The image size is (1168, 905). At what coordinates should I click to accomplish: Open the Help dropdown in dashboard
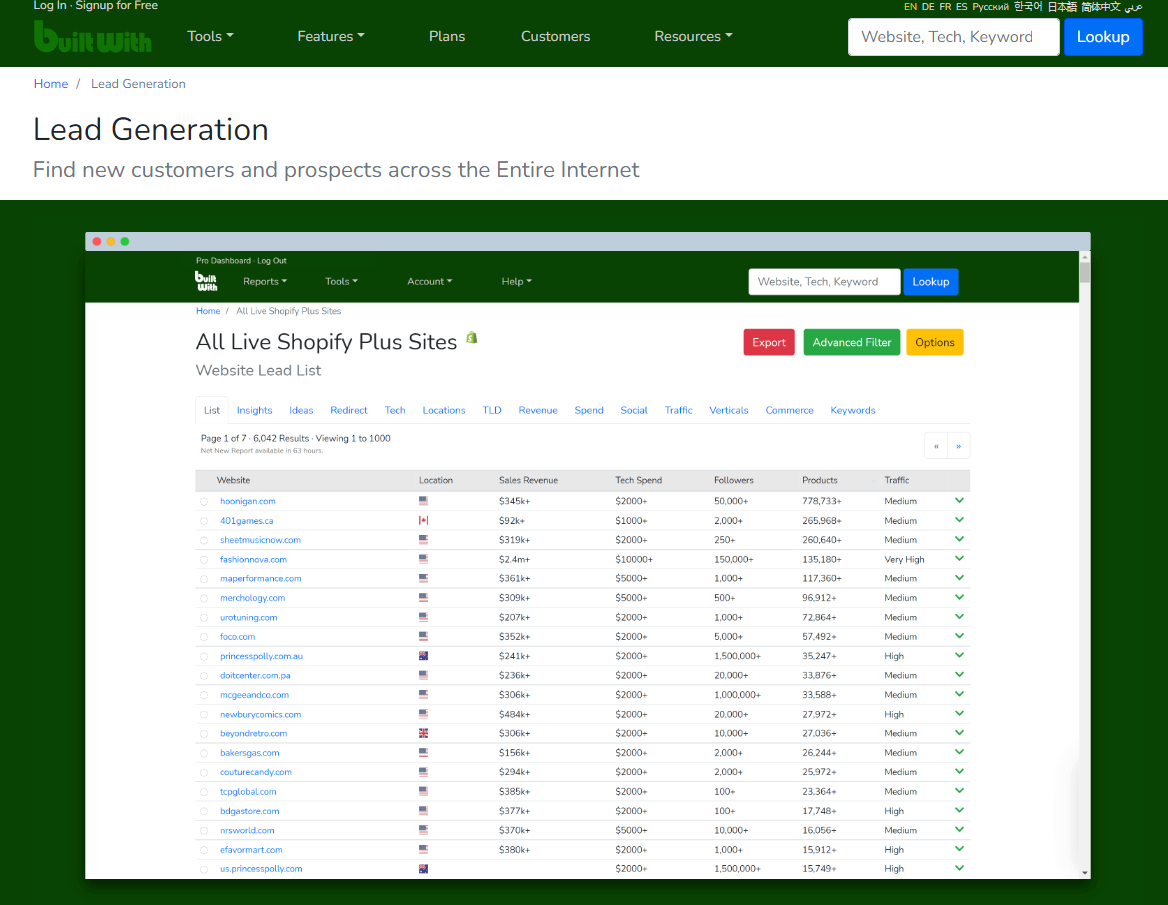(x=516, y=282)
